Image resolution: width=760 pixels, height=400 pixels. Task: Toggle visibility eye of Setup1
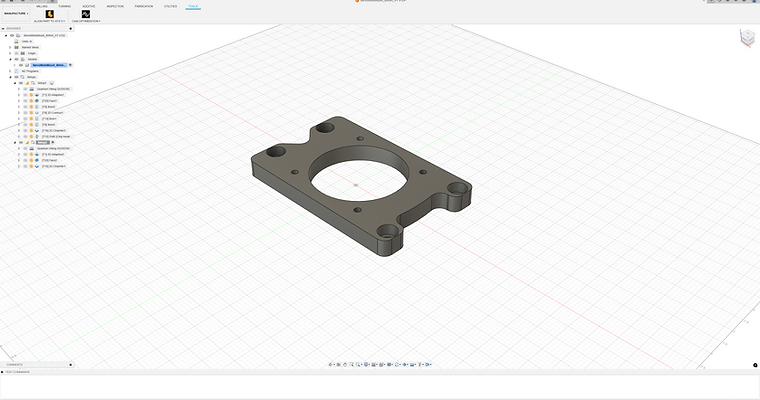[21, 83]
